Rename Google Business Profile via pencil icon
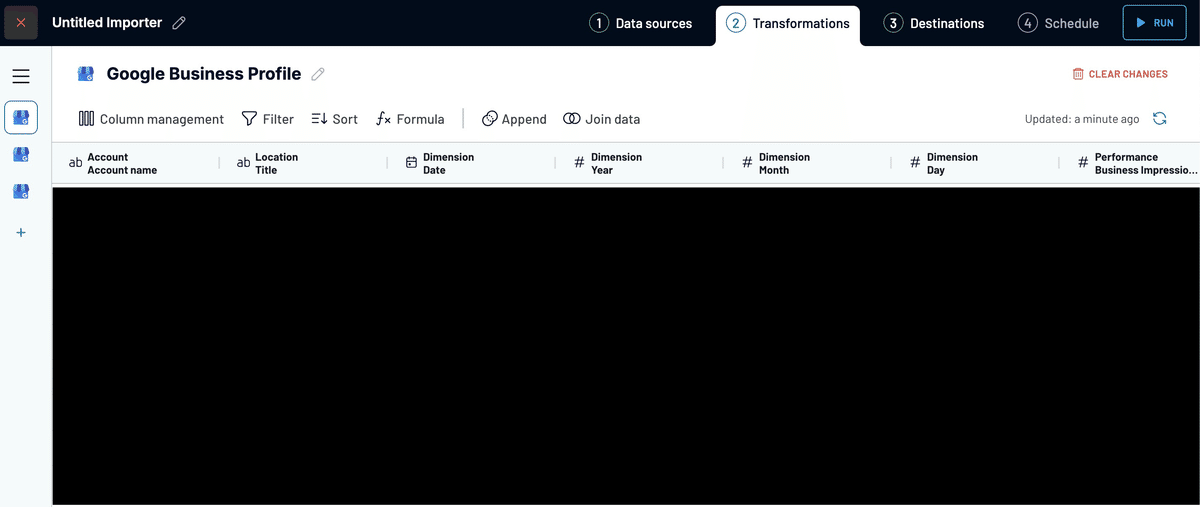Screen dimensions: 1200x507 (x=318, y=74)
